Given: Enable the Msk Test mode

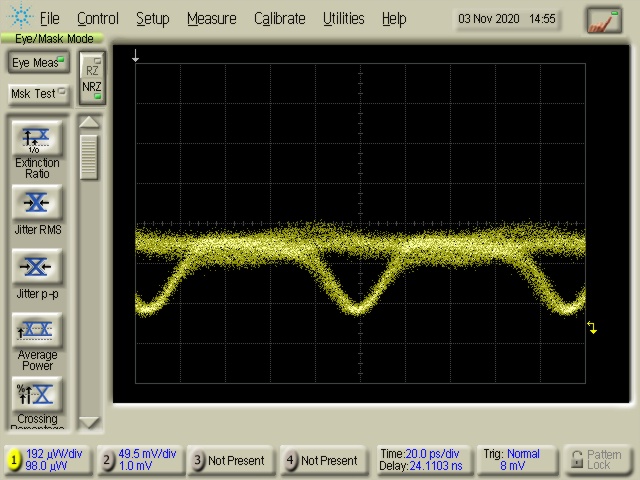Looking at the screenshot, I should [x=38, y=94].
